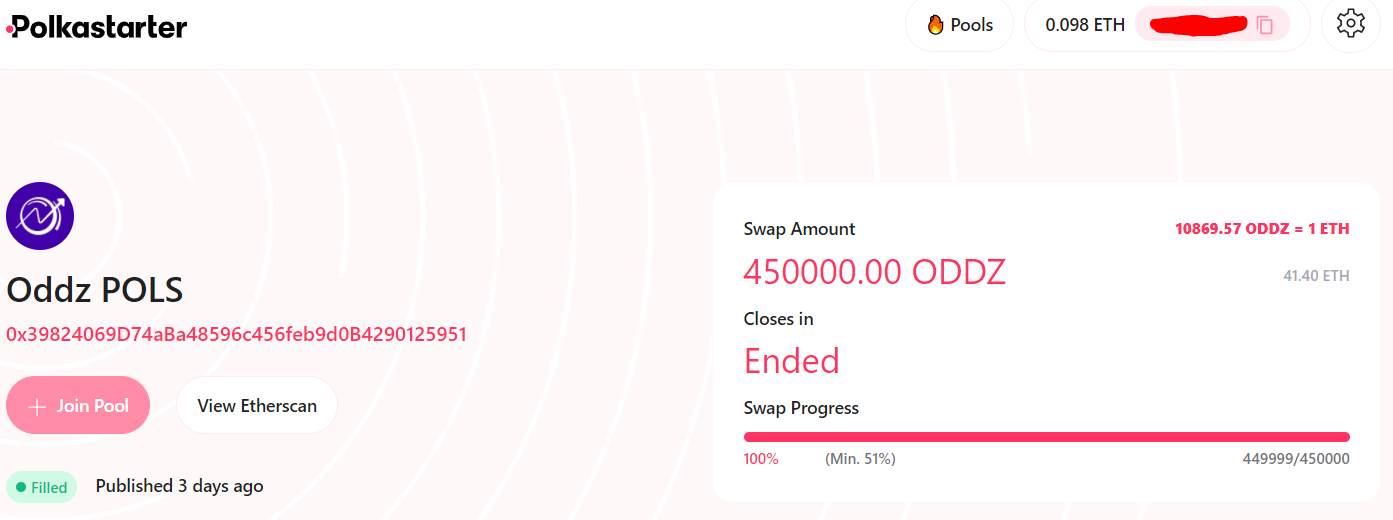The width and height of the screenshot is (1393, 520).
Task: Click the purple Oddz token logo
Action: (x=40, y=216)
